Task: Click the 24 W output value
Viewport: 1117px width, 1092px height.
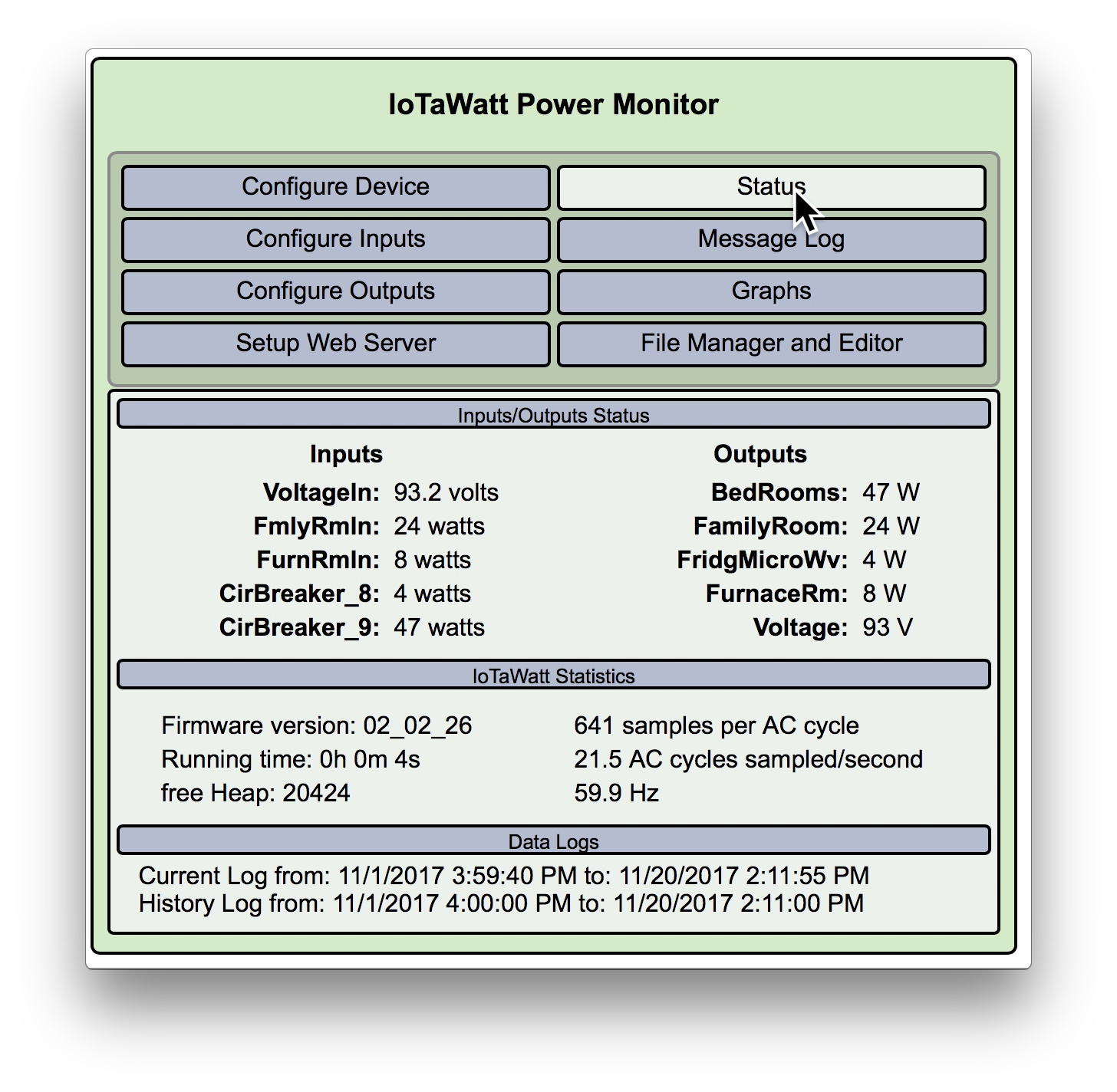Action: pos(891,526)
